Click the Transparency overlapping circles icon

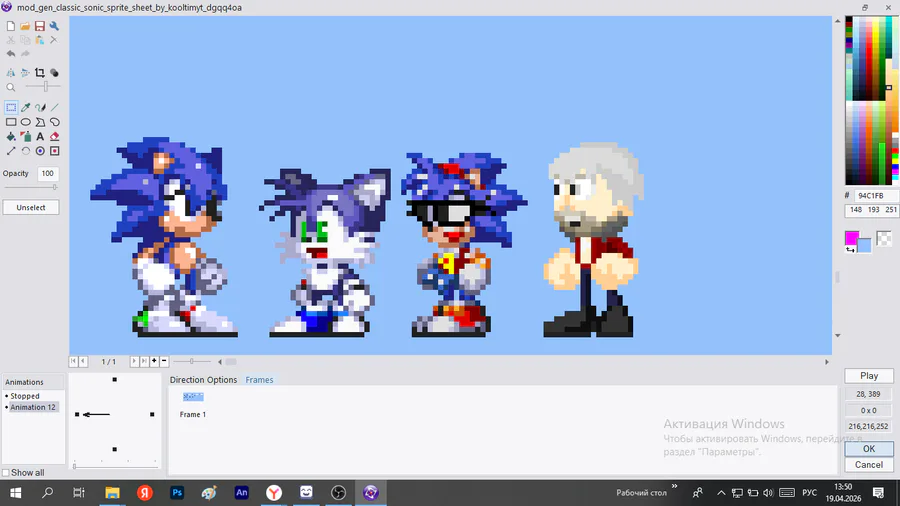click(x=54, y=73)
